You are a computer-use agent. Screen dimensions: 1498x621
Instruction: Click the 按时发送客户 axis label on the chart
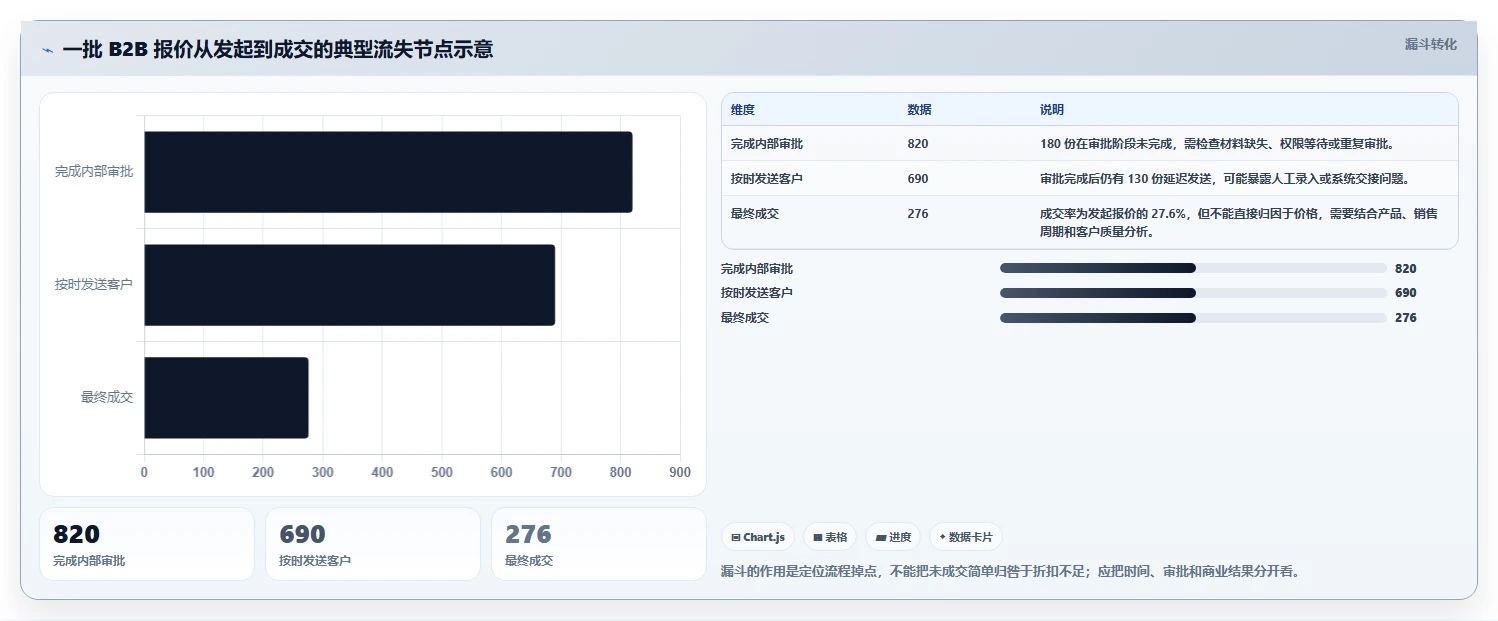click(x=94, y=285)
